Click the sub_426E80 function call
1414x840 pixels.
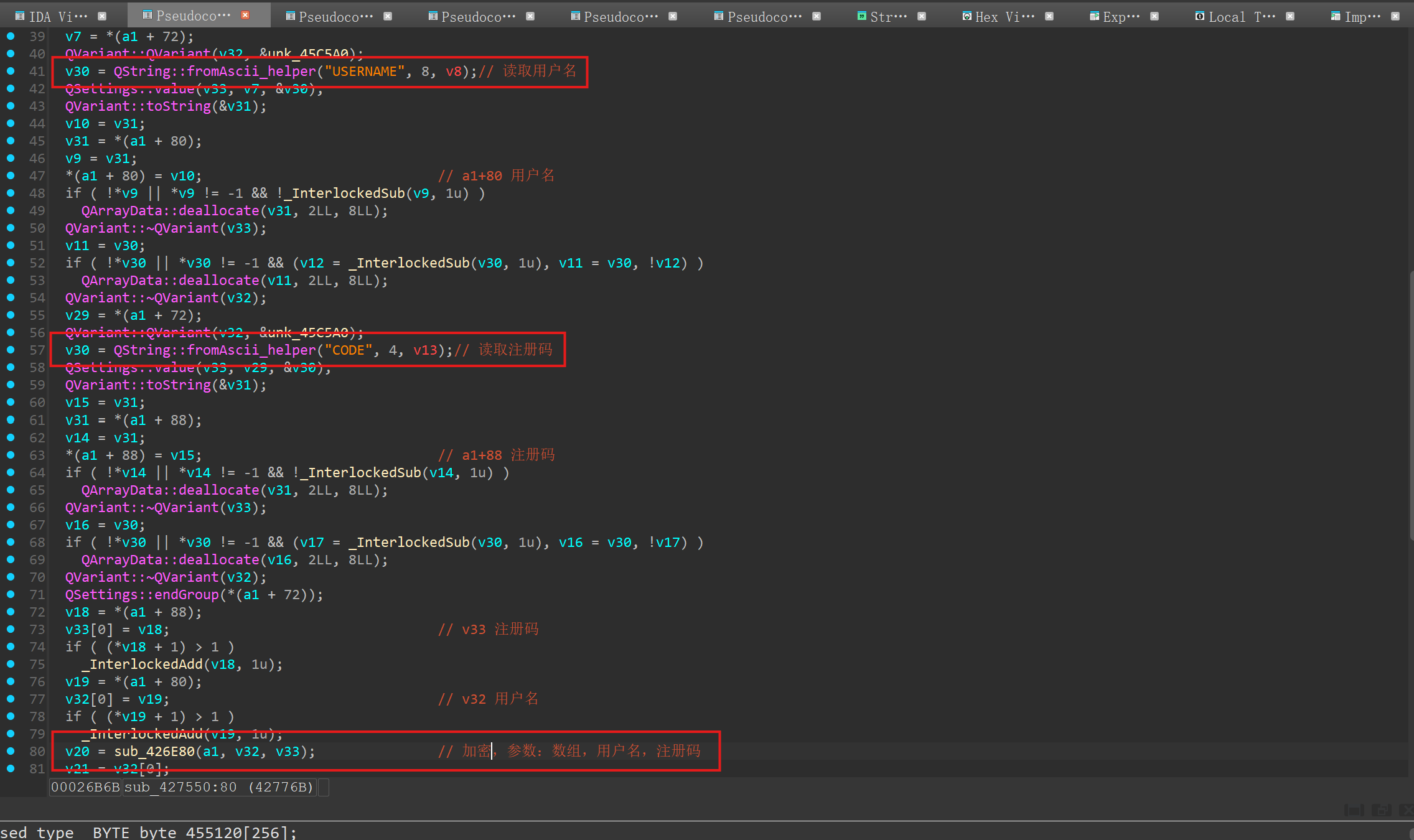154,752
